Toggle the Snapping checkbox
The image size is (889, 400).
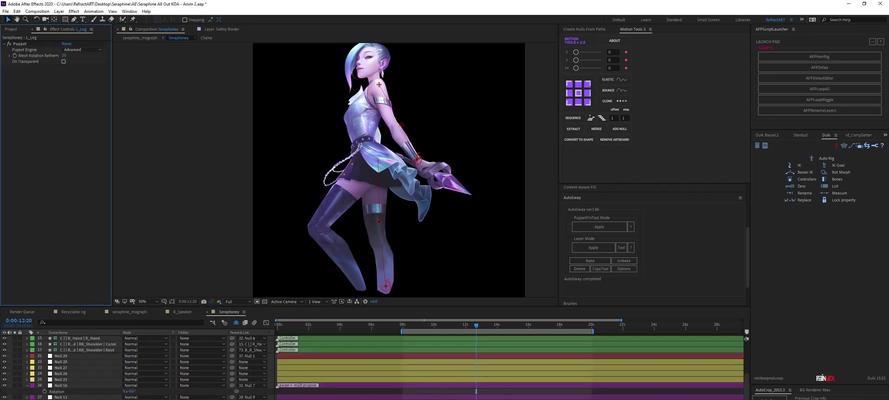pyautogui.click(x=184, y=19)
